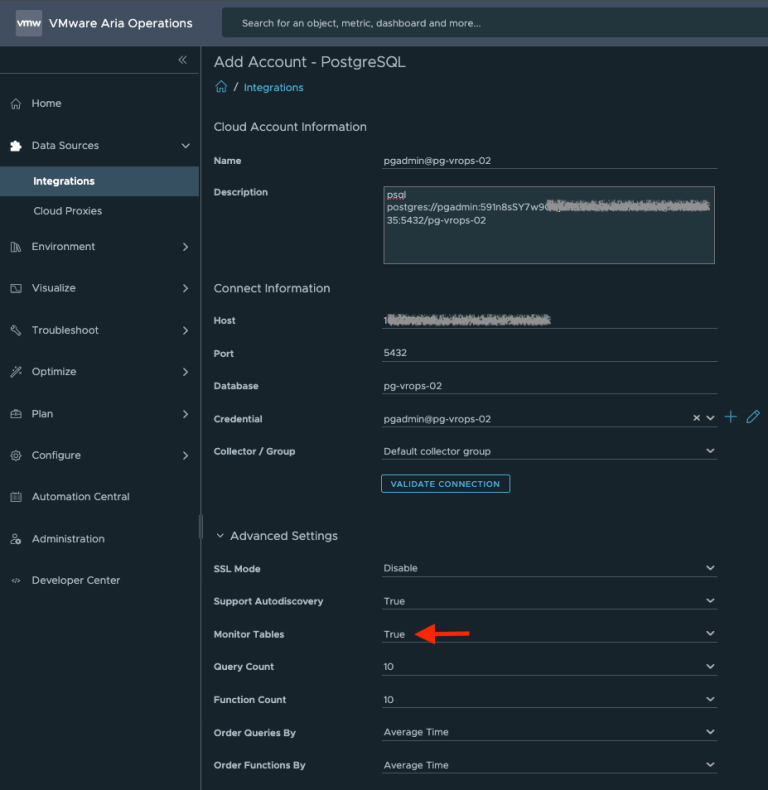Edit credential using the pencil icon
Image resolution: width=768 pixels, height=790 pixels.
pos(753,417)
